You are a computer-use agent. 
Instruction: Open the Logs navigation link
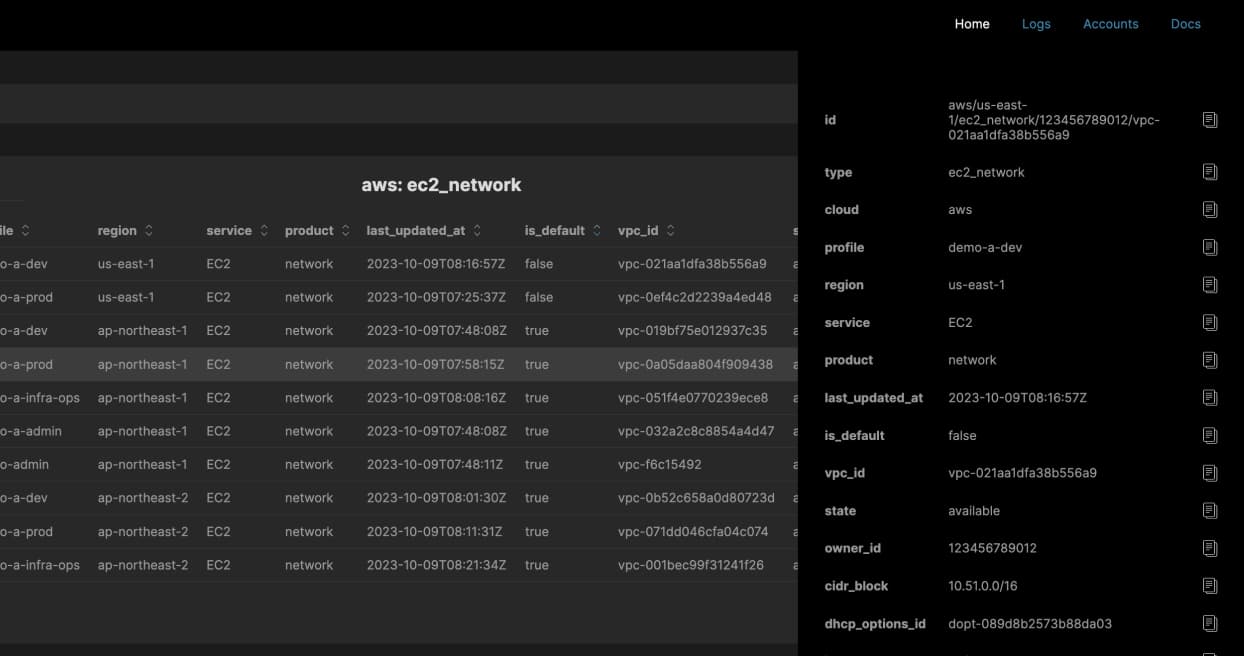tap(1036, 24)
